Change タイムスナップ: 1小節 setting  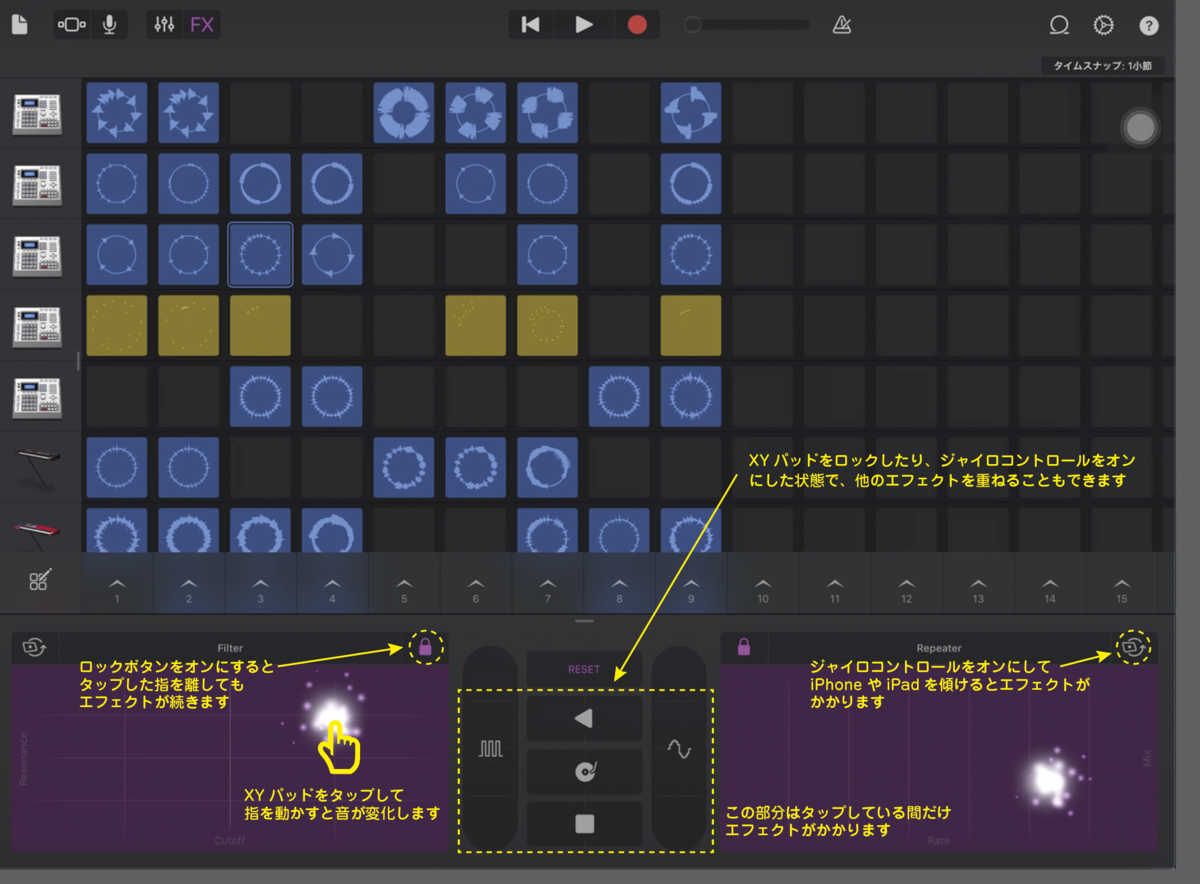click(x=1101, y=66)
